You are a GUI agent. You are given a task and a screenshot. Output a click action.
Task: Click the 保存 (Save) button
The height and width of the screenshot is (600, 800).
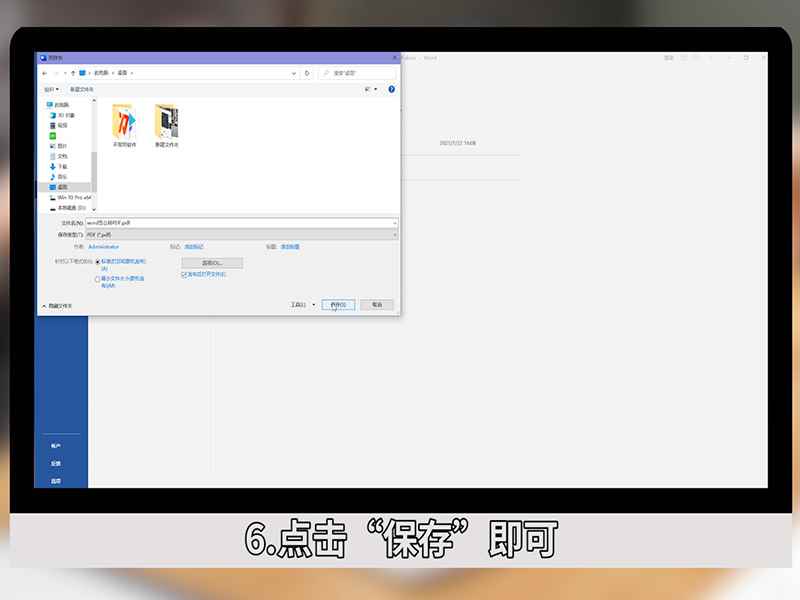coord(337,303)
